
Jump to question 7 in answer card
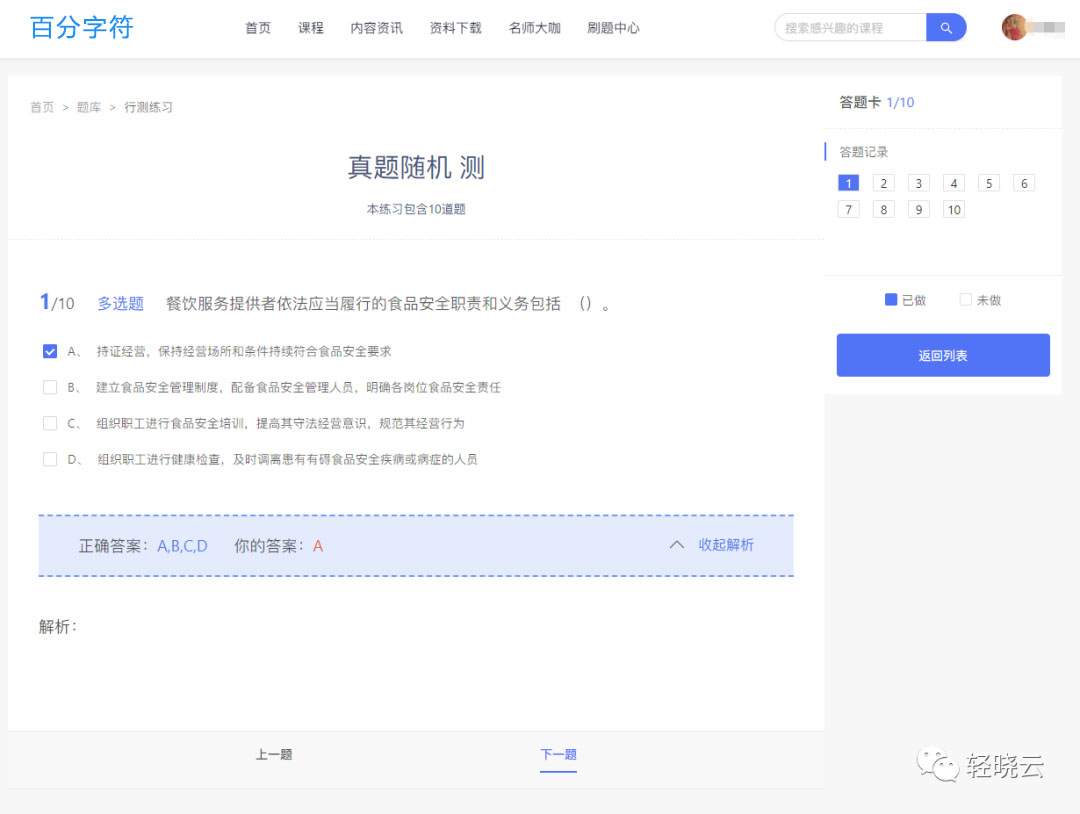(849, 209)
